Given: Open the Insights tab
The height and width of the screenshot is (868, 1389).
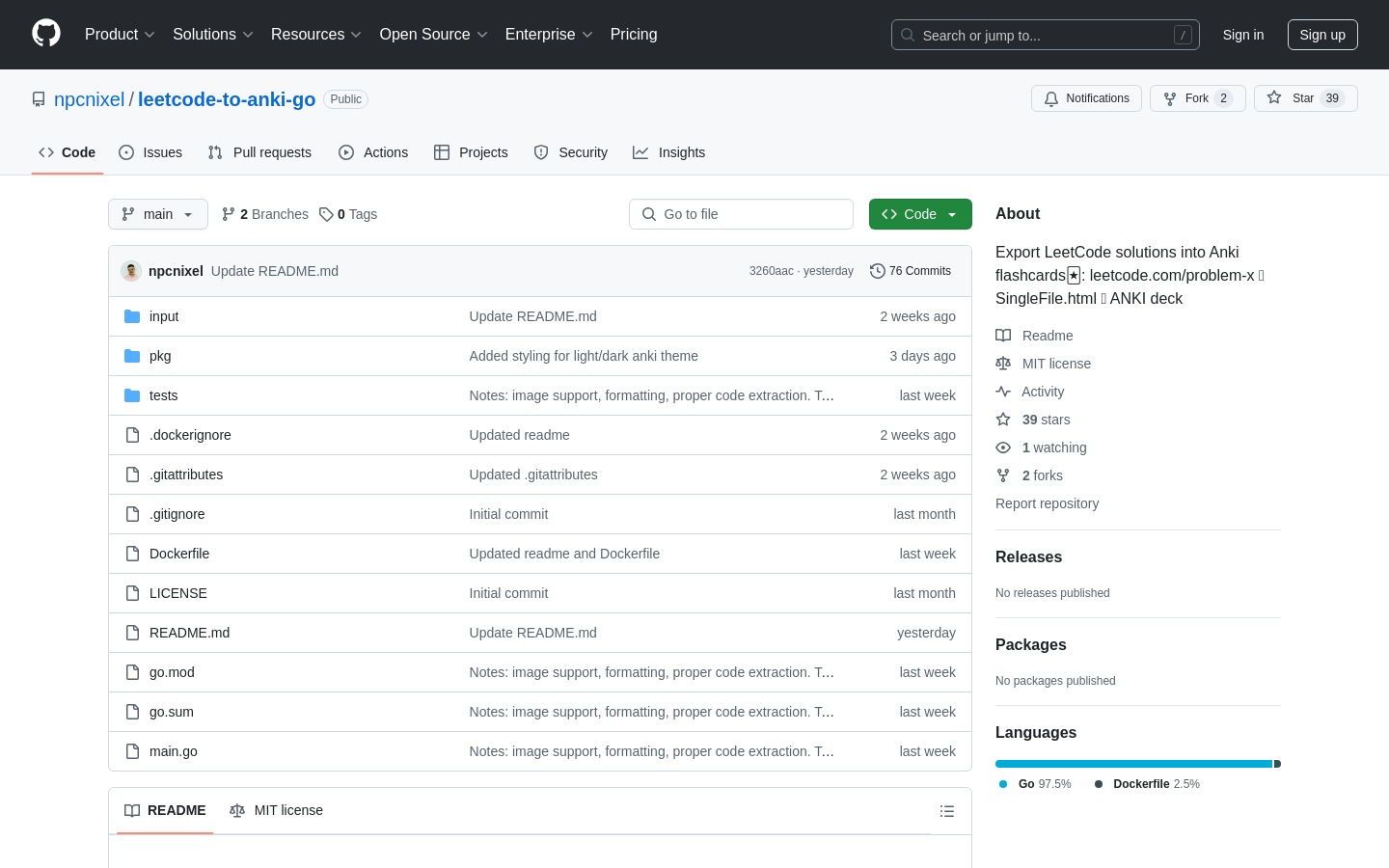Looking at the screenshot, I should [669, 152].
